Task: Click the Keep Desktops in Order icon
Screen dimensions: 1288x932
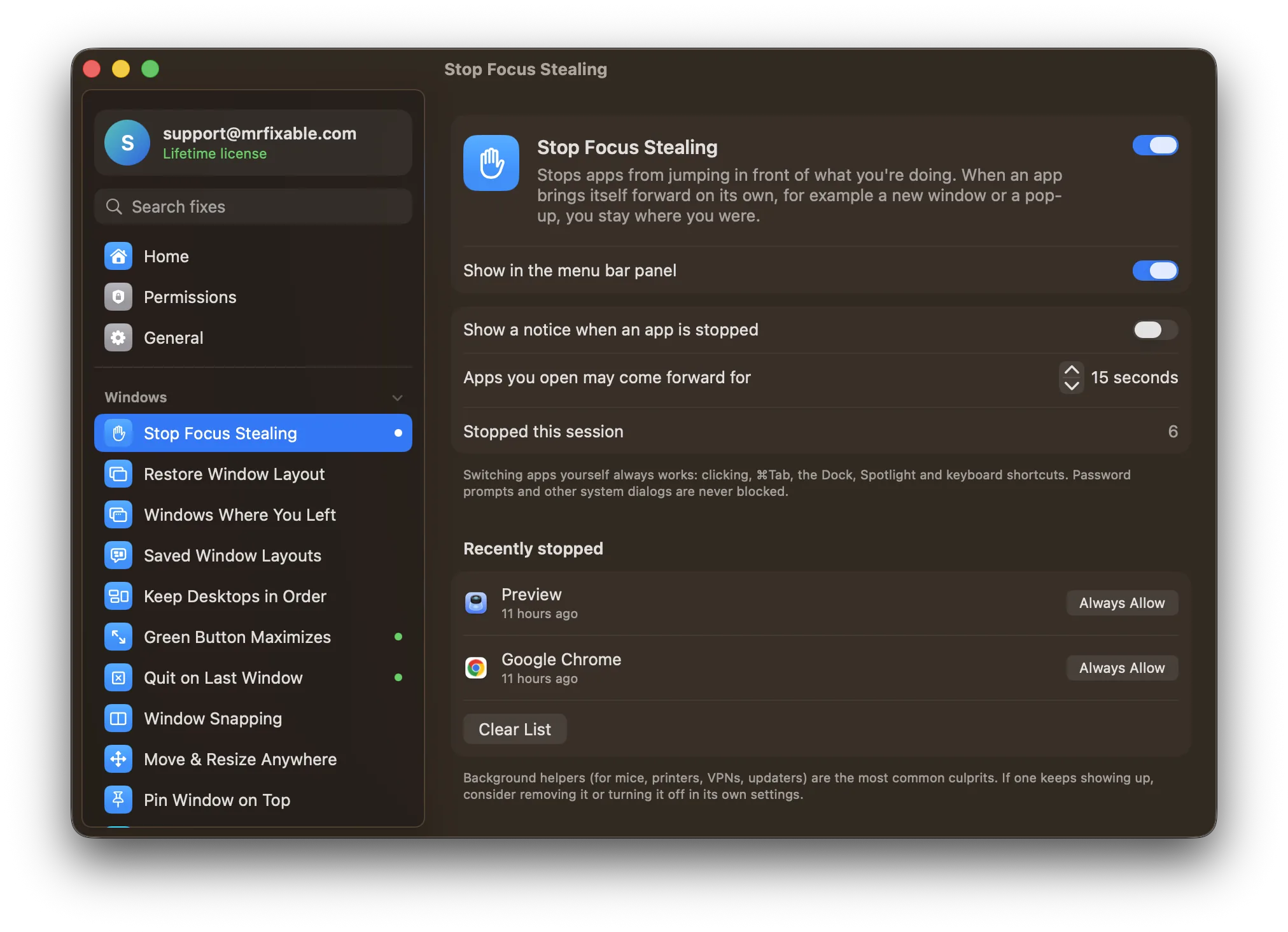Action: point(118,597)
